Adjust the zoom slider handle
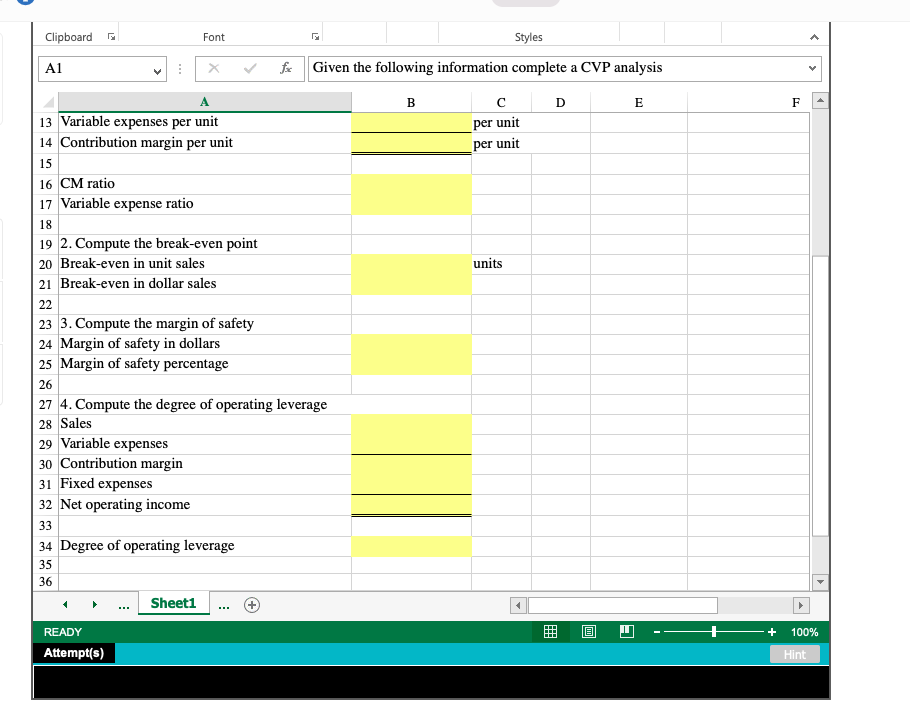The width and height of the screenshot is (910, 728). [712, 631]
